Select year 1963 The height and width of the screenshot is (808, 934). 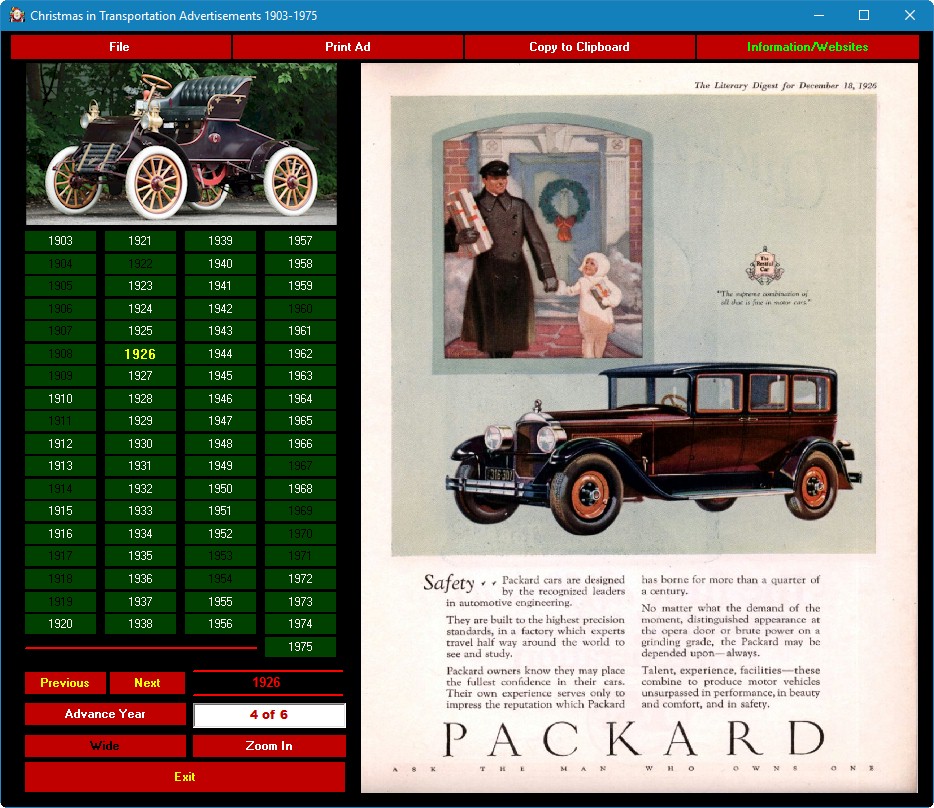[300, 376]
